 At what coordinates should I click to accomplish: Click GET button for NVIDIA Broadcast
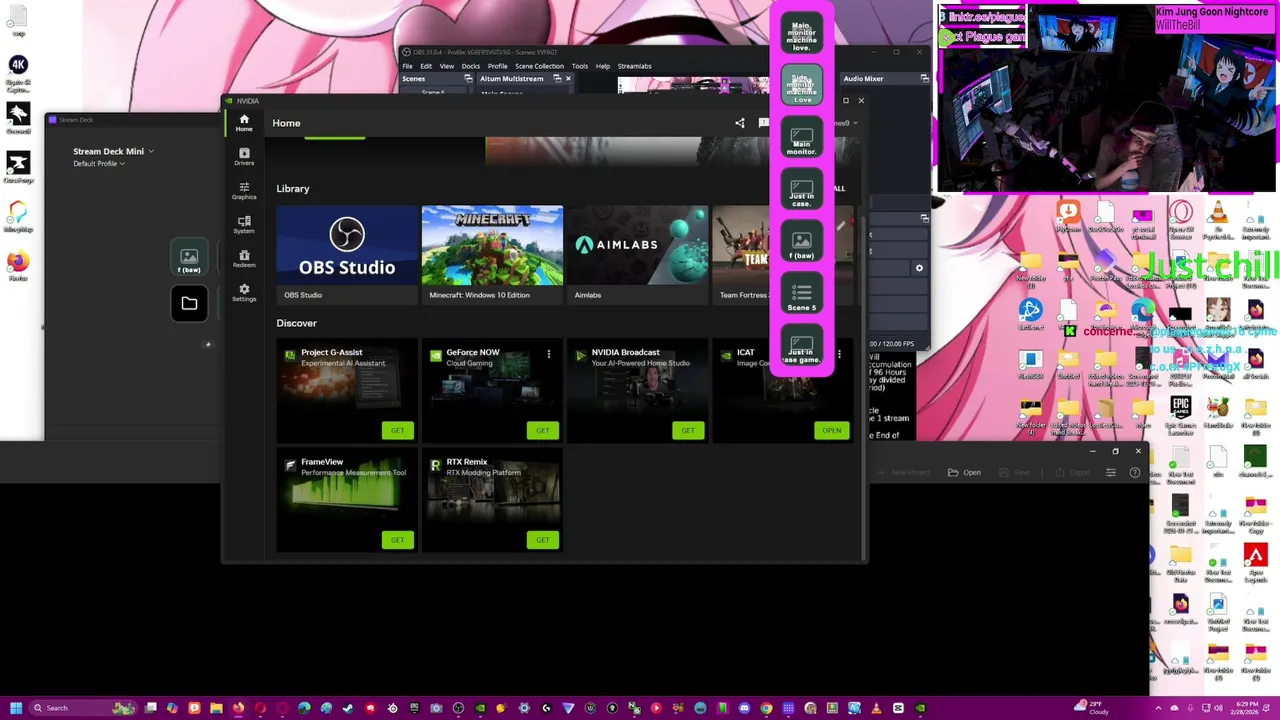click(687, 430)
